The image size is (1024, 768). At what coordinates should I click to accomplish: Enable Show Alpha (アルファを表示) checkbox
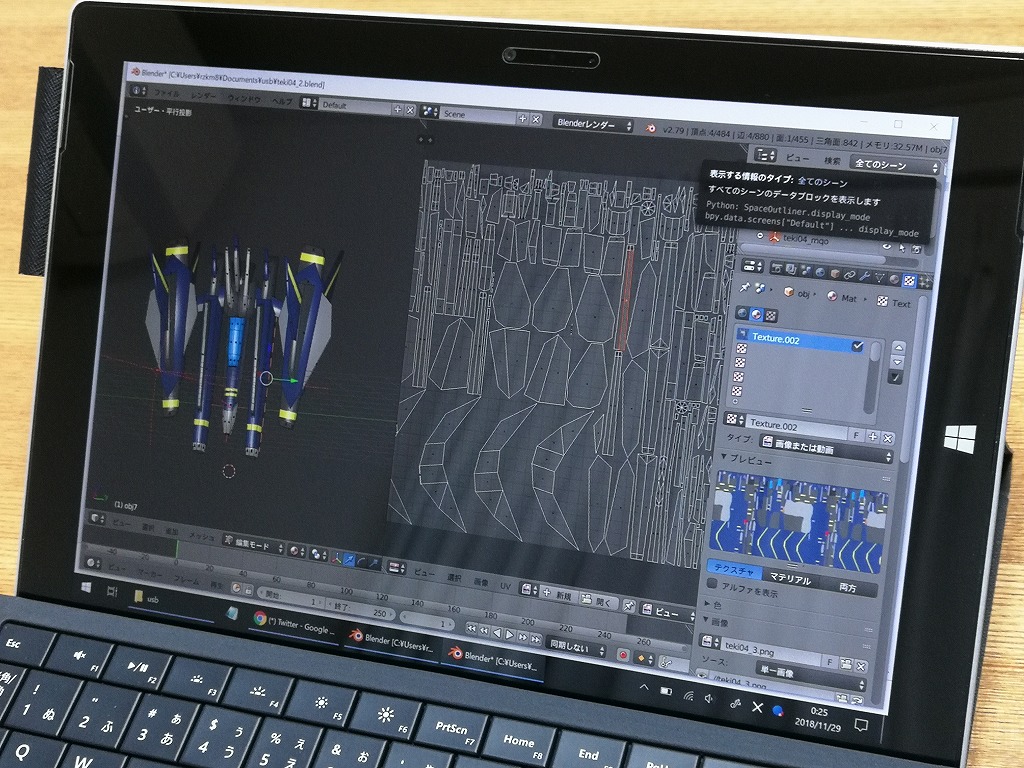(712, 583)
